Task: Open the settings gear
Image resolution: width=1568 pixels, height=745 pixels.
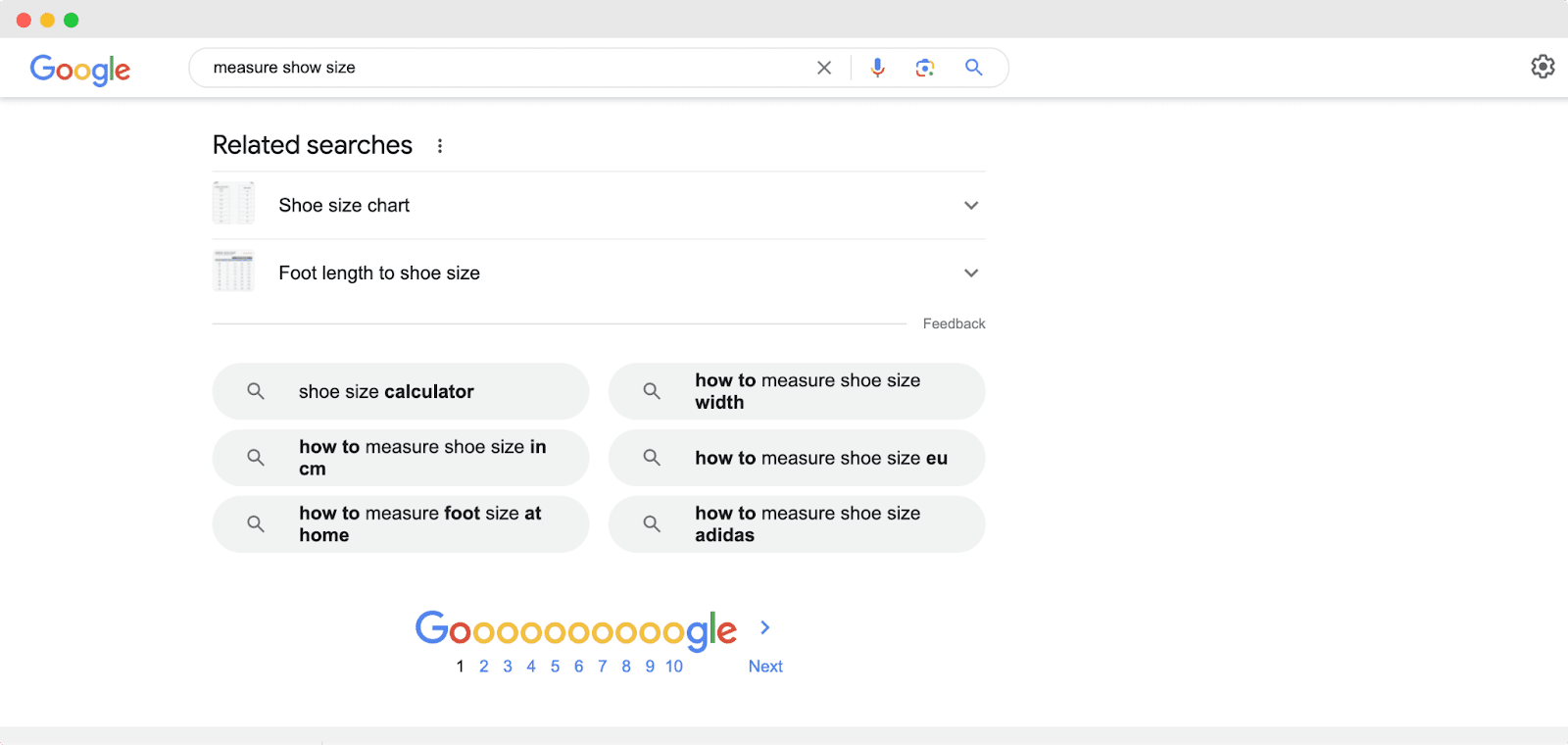Action: click(x=1542, y=66)
